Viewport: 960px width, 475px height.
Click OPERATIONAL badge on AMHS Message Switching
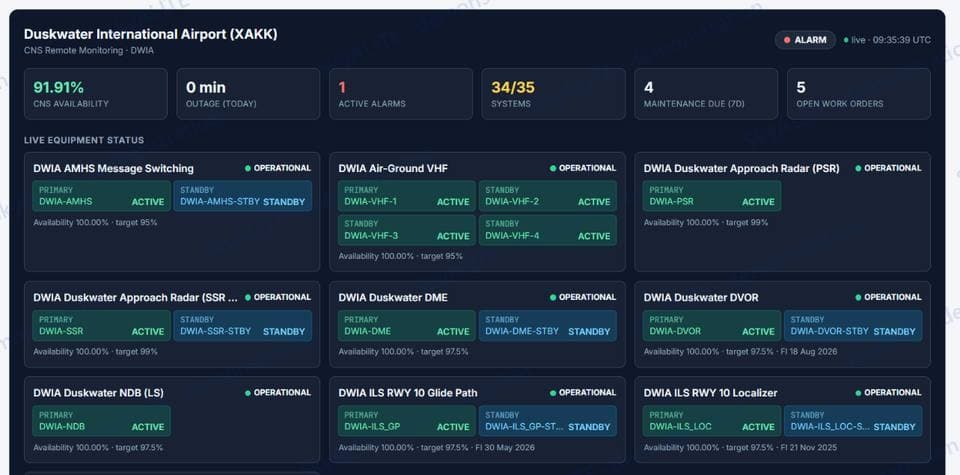point(278,168)
